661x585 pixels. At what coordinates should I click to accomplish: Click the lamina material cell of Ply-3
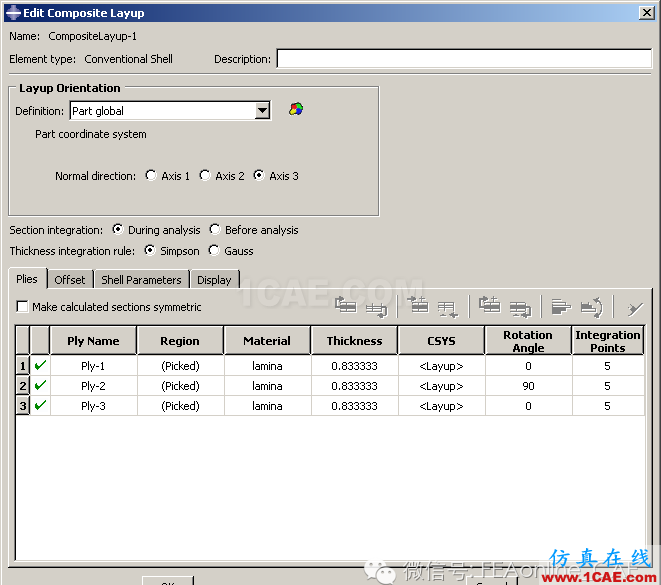point(267,406)
